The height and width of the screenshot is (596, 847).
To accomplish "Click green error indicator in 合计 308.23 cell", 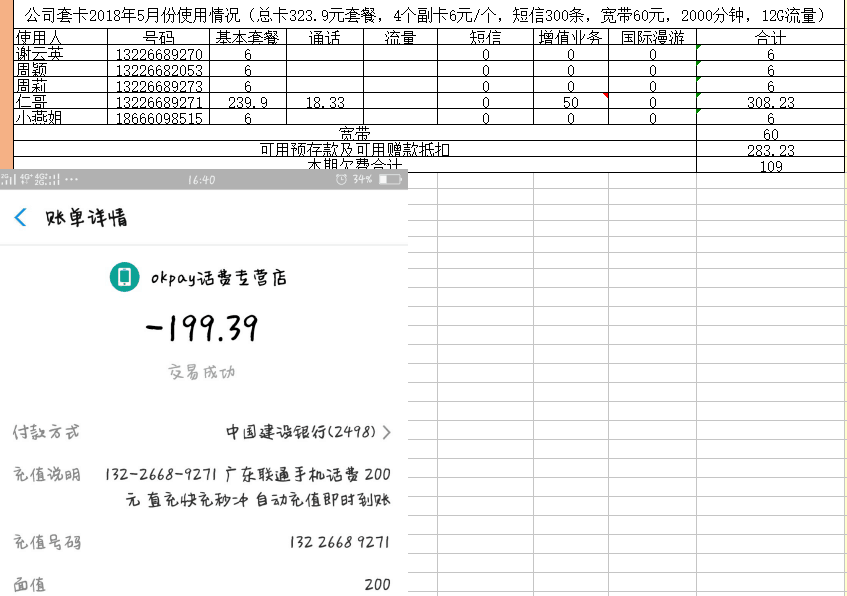I will (699, 96).
